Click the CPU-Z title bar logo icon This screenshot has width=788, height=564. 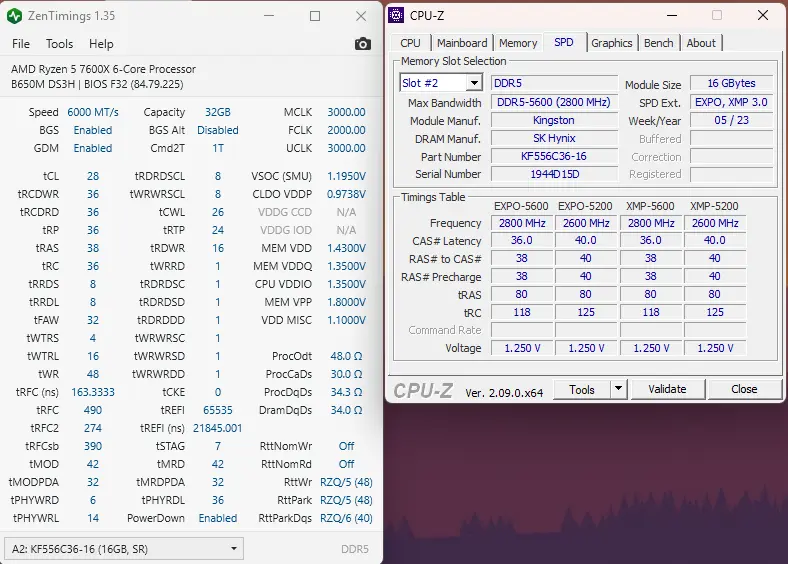point(396,16)
